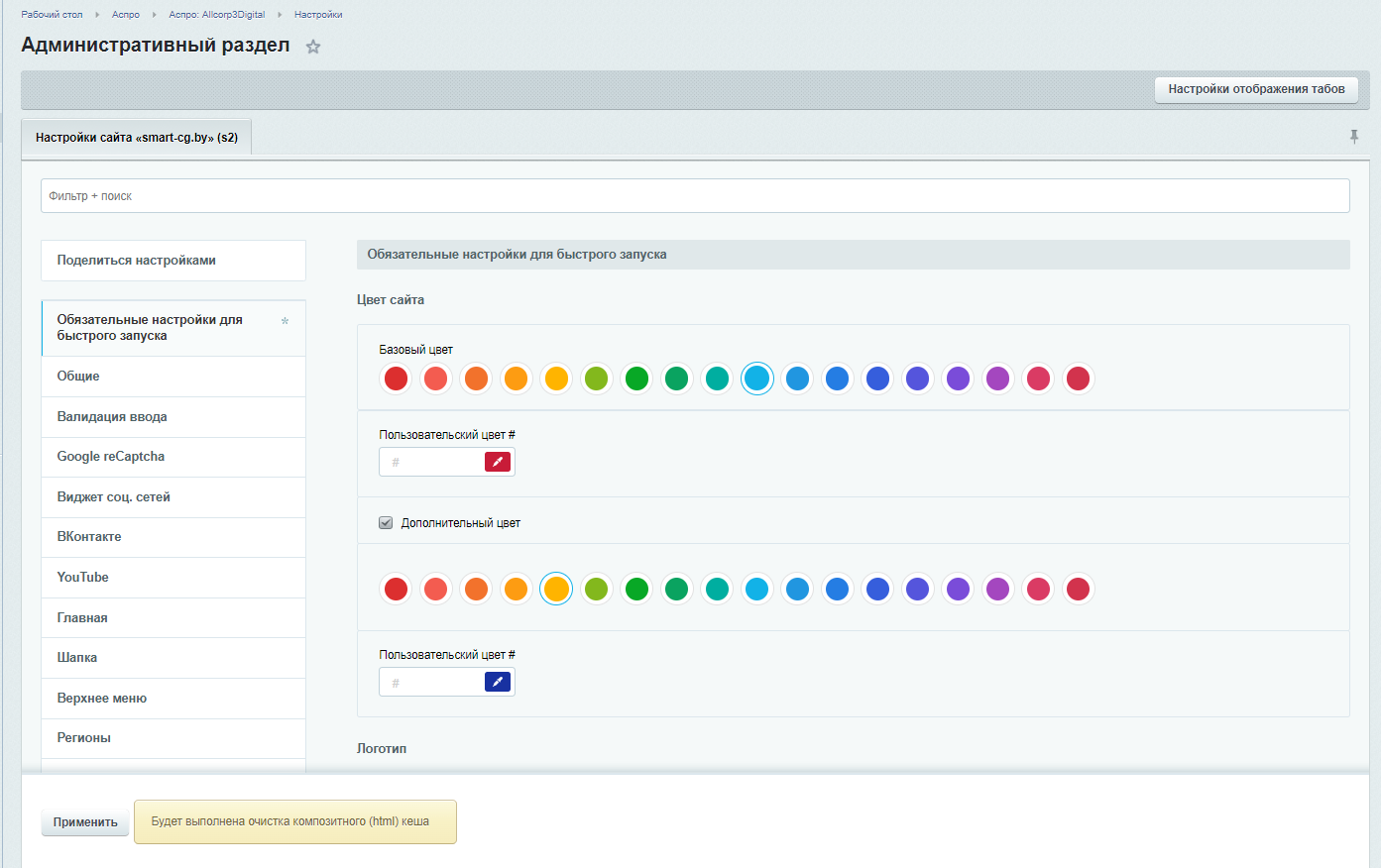The height and width of the screenshot is (868, 1381).
Task: Open the blue eyedropper for additional custom color
Action: [498, 682]
